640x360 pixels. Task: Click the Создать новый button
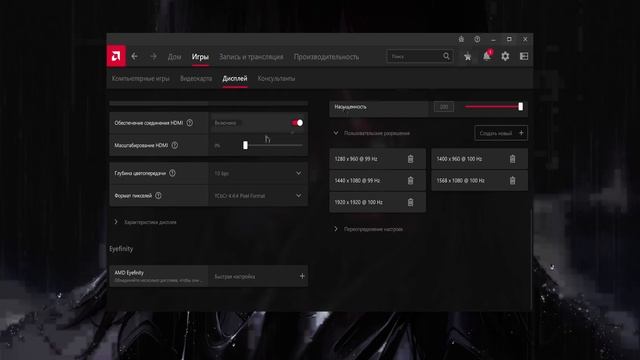coord(501,133)
